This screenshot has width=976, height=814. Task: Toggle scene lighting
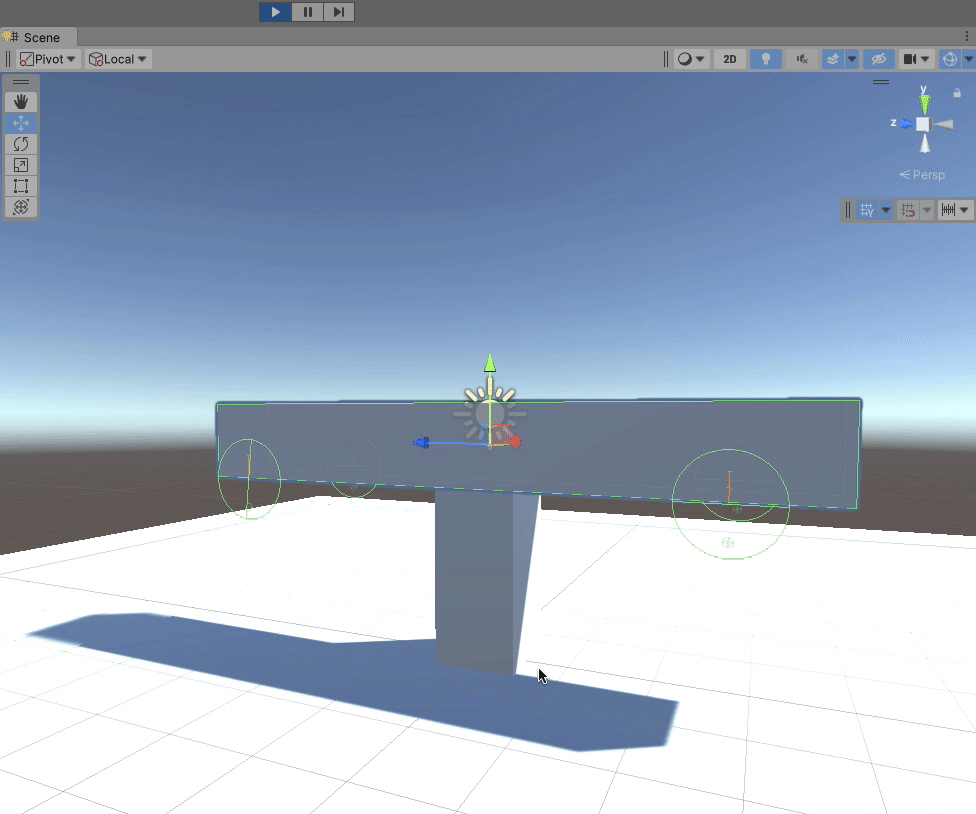tap(765, 59)
